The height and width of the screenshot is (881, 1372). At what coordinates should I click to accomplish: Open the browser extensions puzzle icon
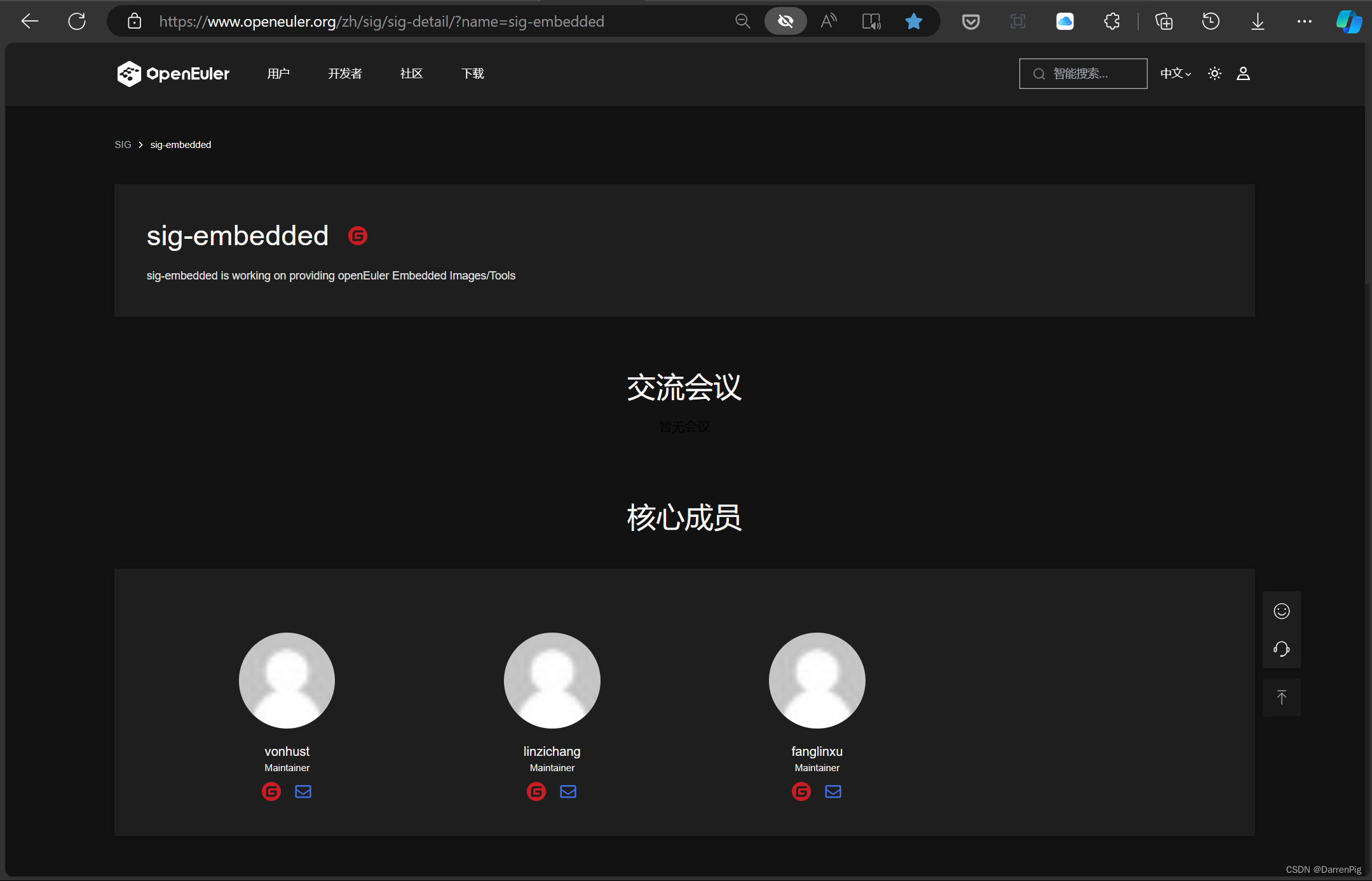pyautogui.click(x=1112, y=22)
